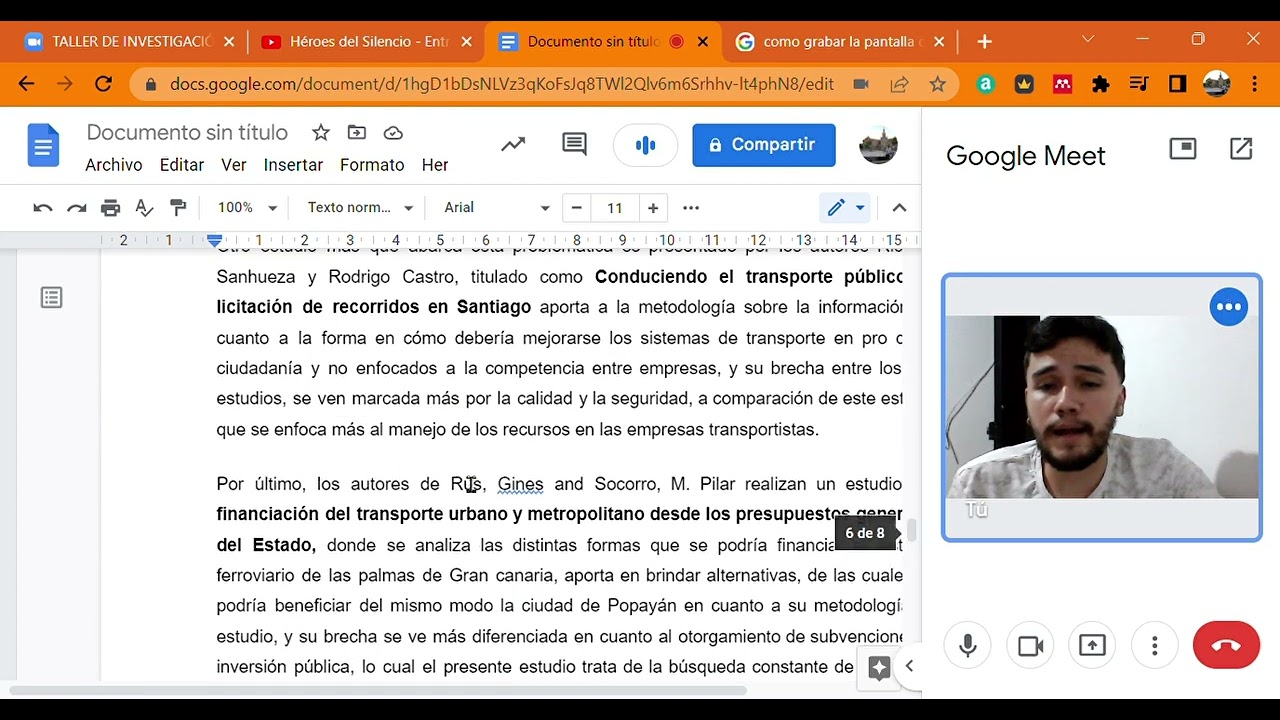Viewport: 1280px width, 720px height.
Task: Click the Explore star button
Action: [x=879, y=668]
